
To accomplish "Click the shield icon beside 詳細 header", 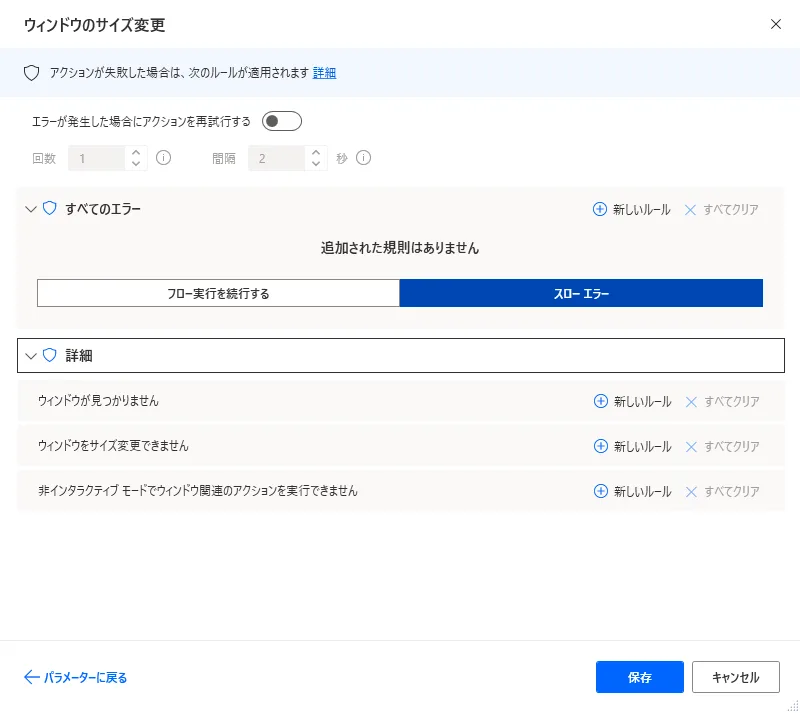I will click(50, 355).
